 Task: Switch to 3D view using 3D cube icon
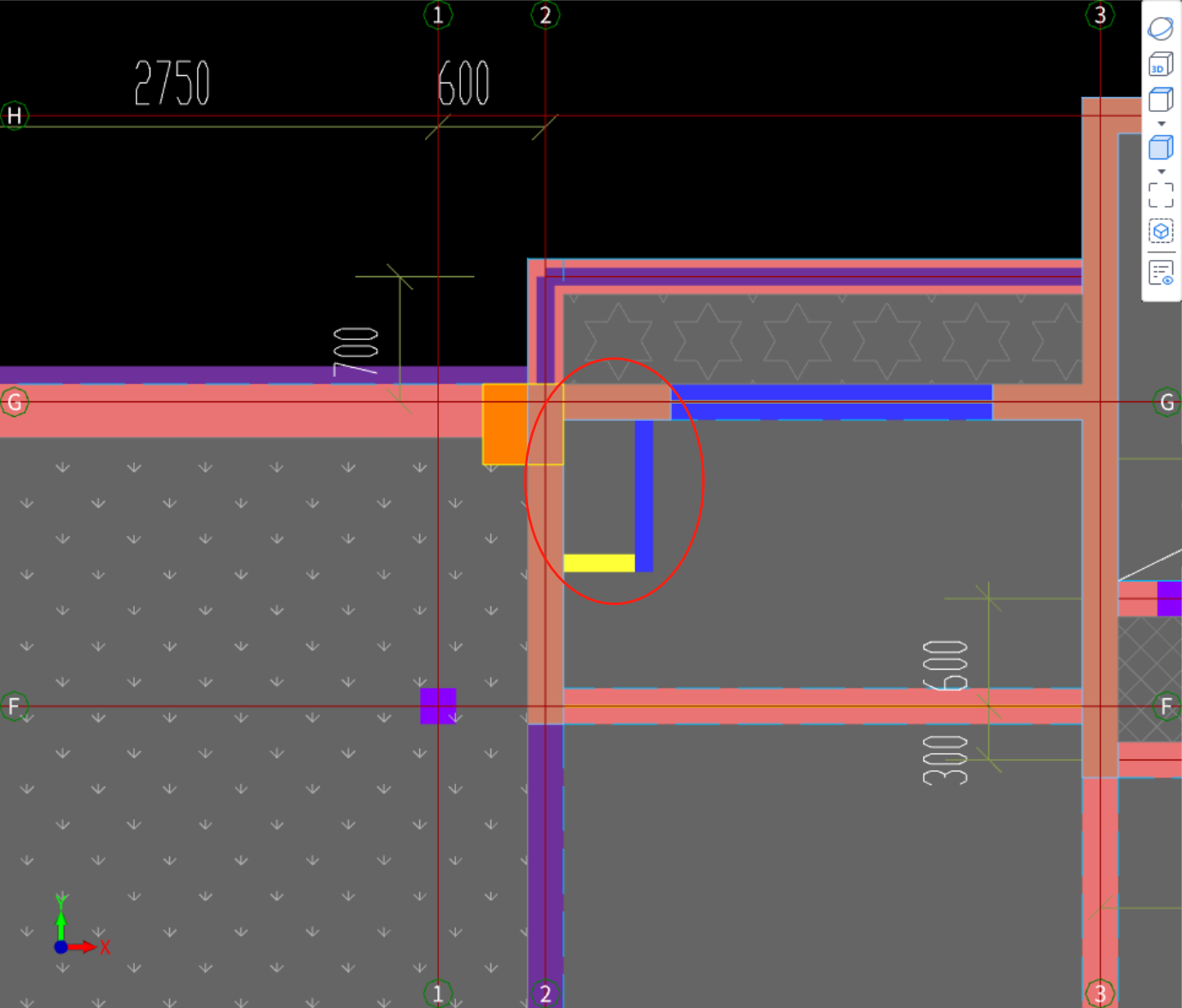click(x=1161, y=64)
